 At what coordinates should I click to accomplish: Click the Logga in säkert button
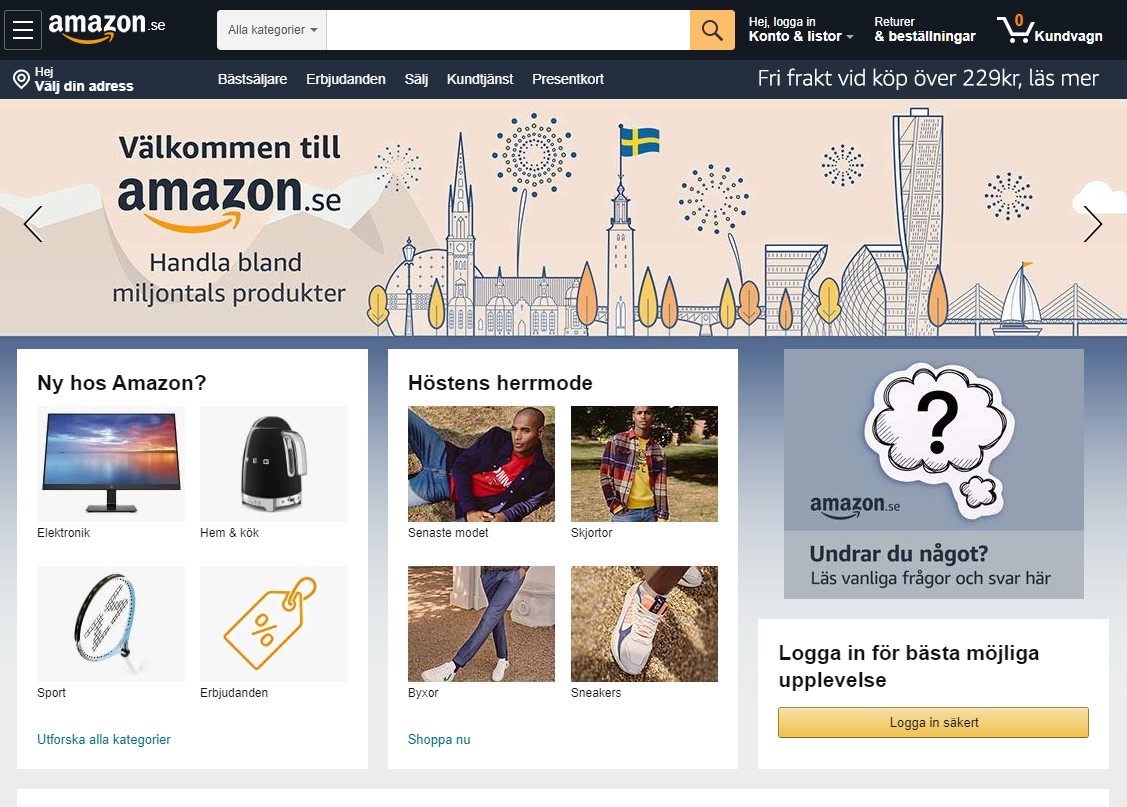click(933, 722)
